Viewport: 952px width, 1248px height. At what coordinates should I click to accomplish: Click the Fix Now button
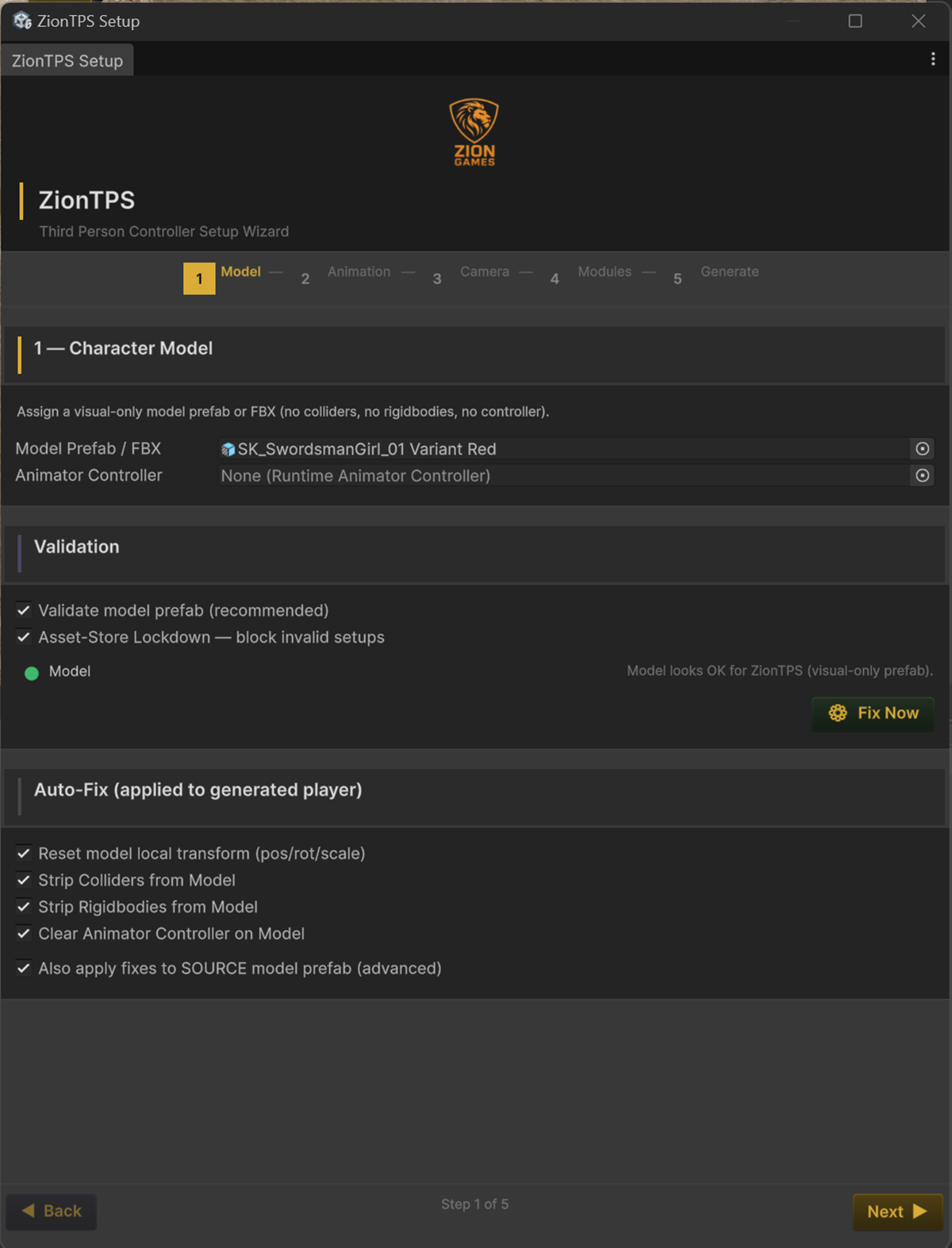(x=873, y=713)
